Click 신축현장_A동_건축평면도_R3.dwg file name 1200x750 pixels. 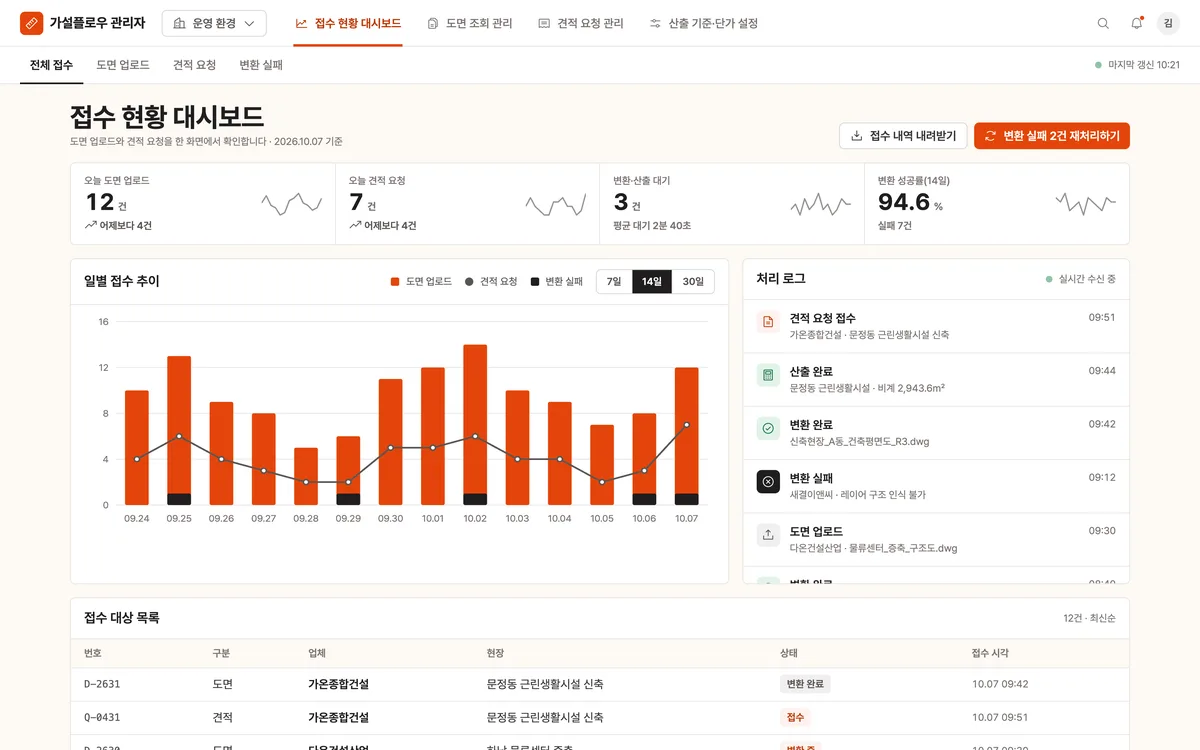point(859,442)
